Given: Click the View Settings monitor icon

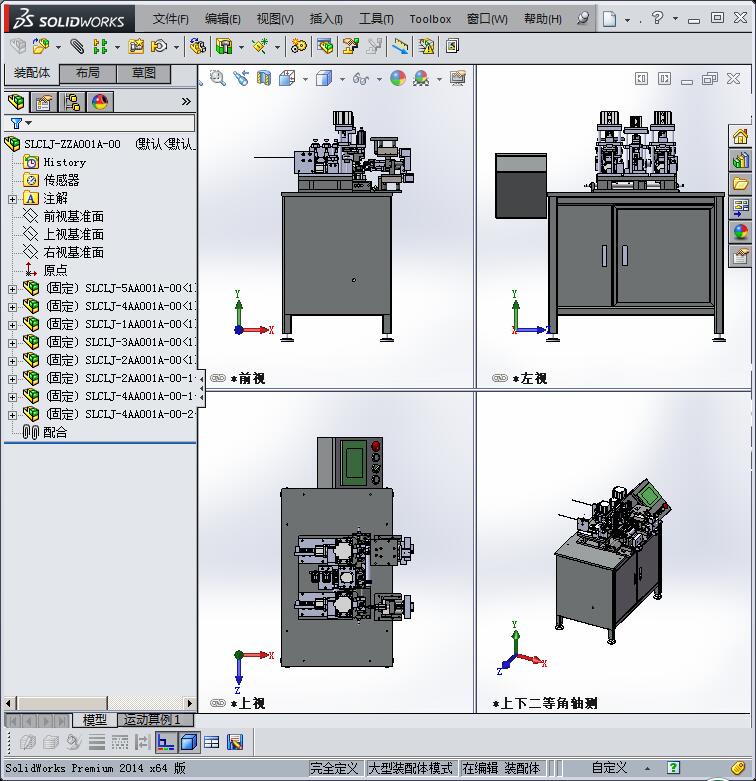Looking at the screenshot, I should pyautogui.click(x=458, y=78).
